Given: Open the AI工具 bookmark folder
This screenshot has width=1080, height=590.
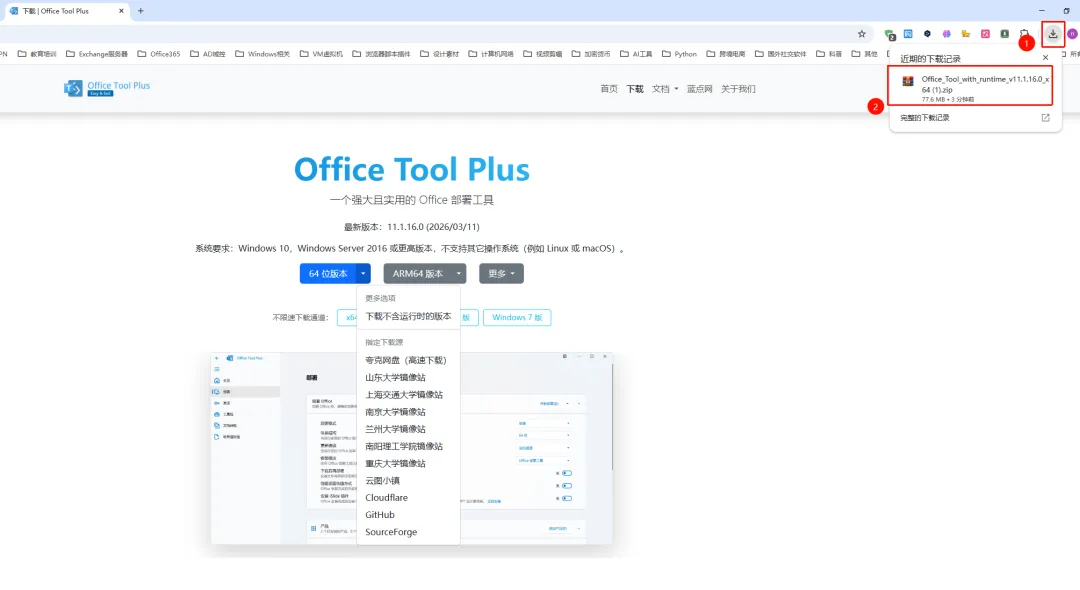Looking at the screenshot, I should pos(636,54).
